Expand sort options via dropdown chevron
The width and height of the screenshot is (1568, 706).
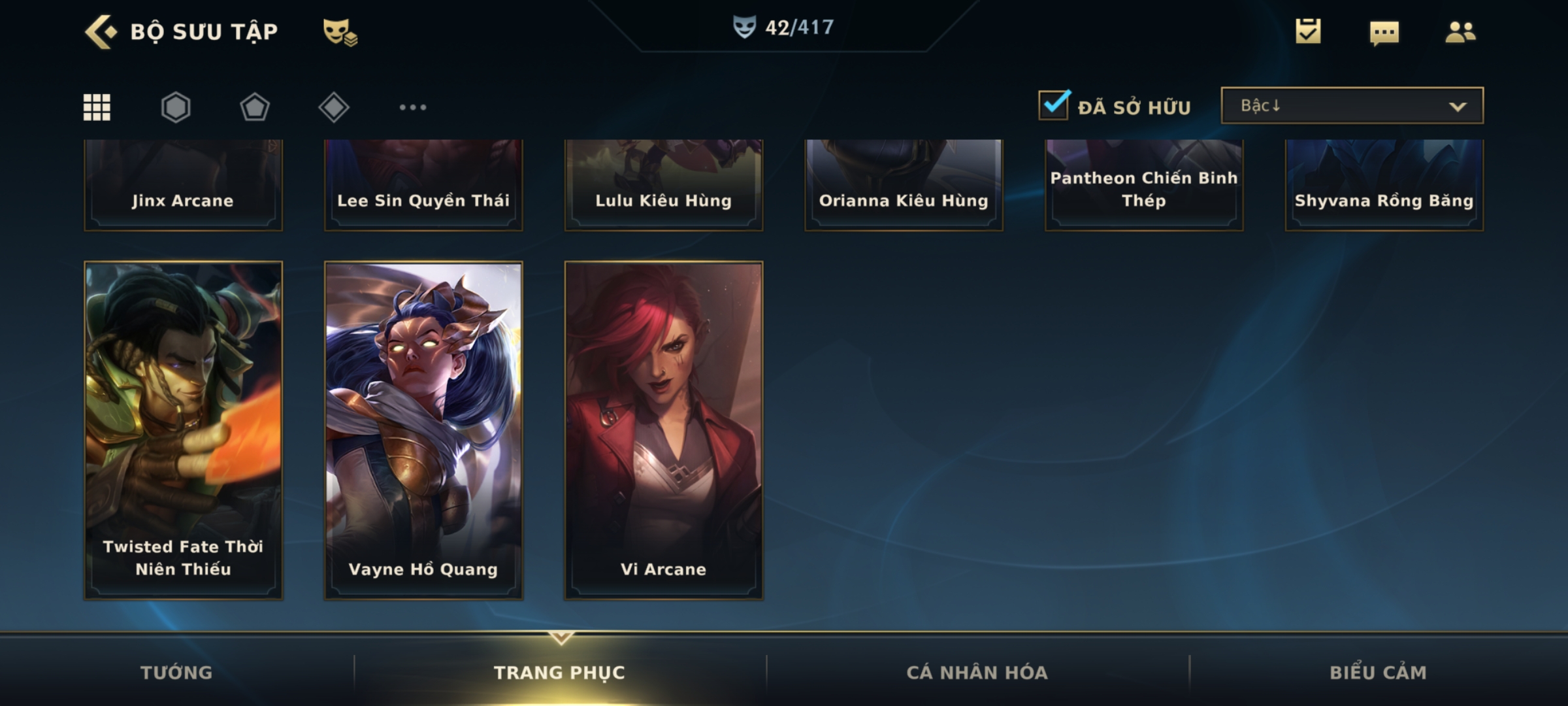(1458, 107)
